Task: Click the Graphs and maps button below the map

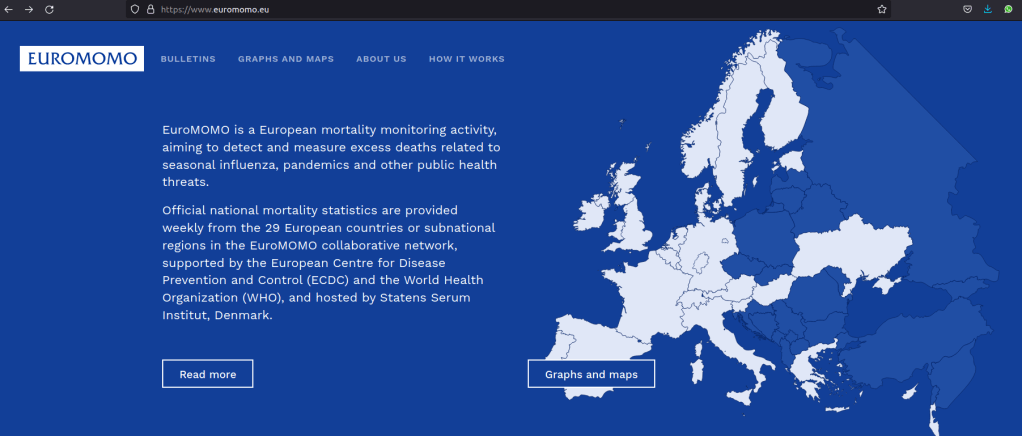Action: [x=591, y=374]
